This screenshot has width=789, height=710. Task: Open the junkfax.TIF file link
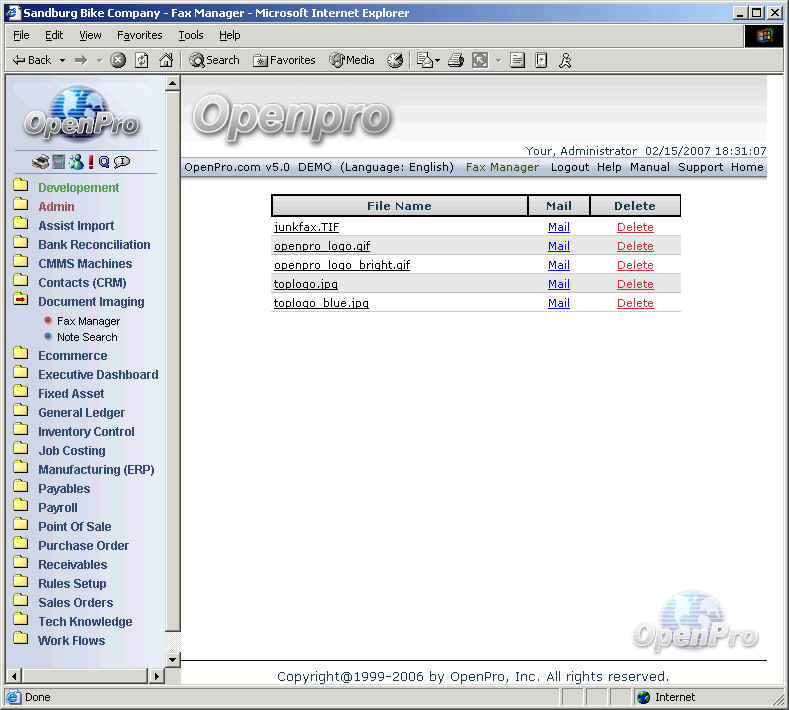click(x=306, y=227)
